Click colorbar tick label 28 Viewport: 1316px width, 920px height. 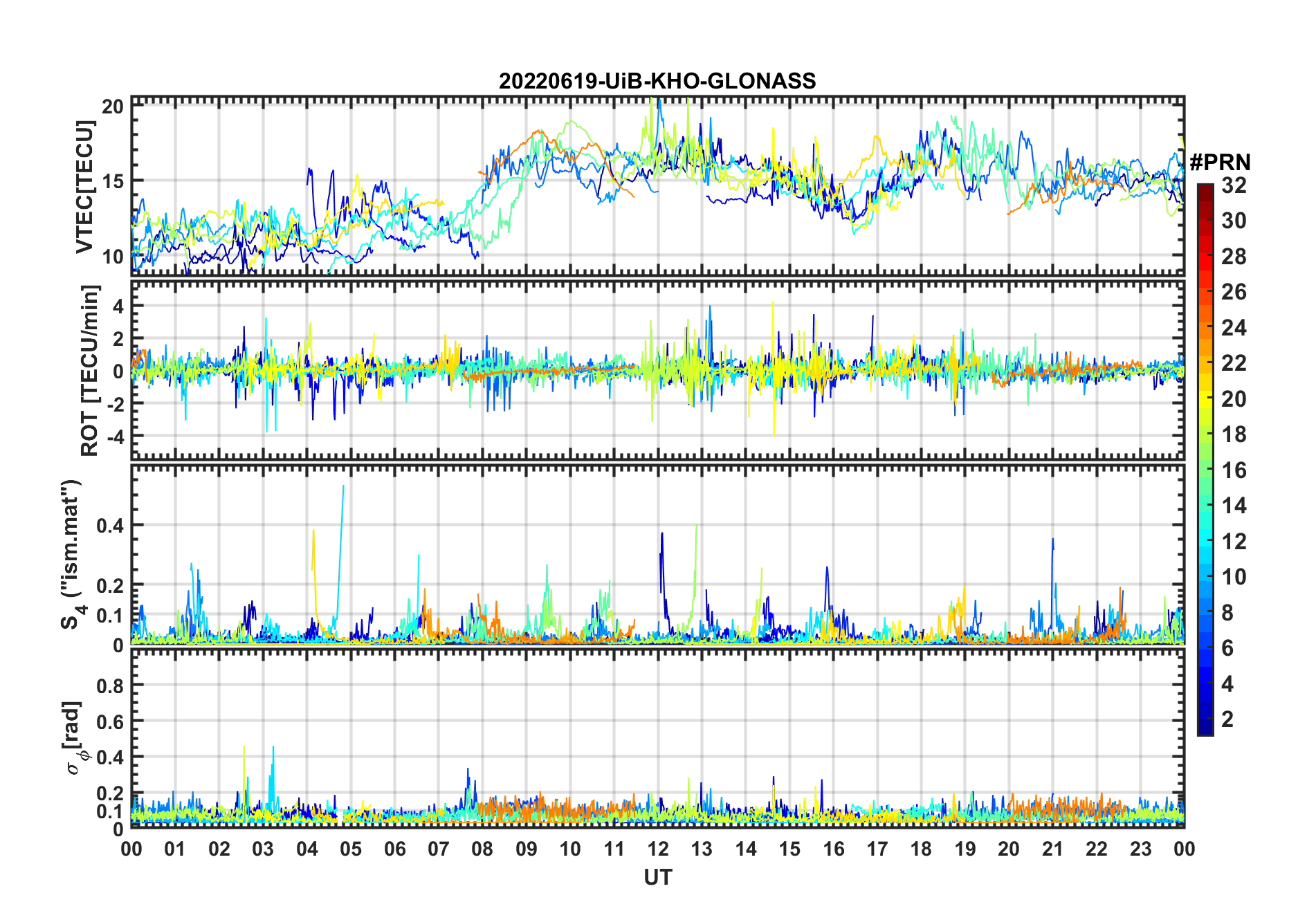1234,257
